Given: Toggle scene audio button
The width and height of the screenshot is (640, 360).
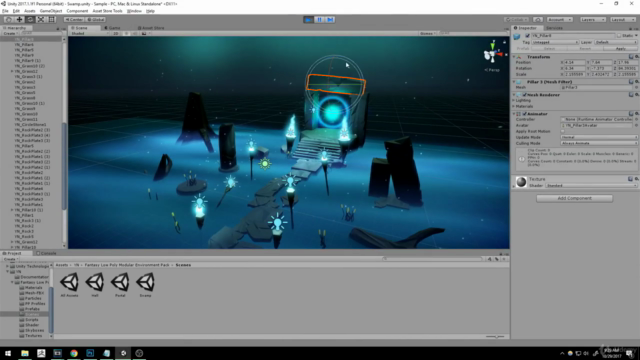Looking at the screenshot, I should click(135, 33).
